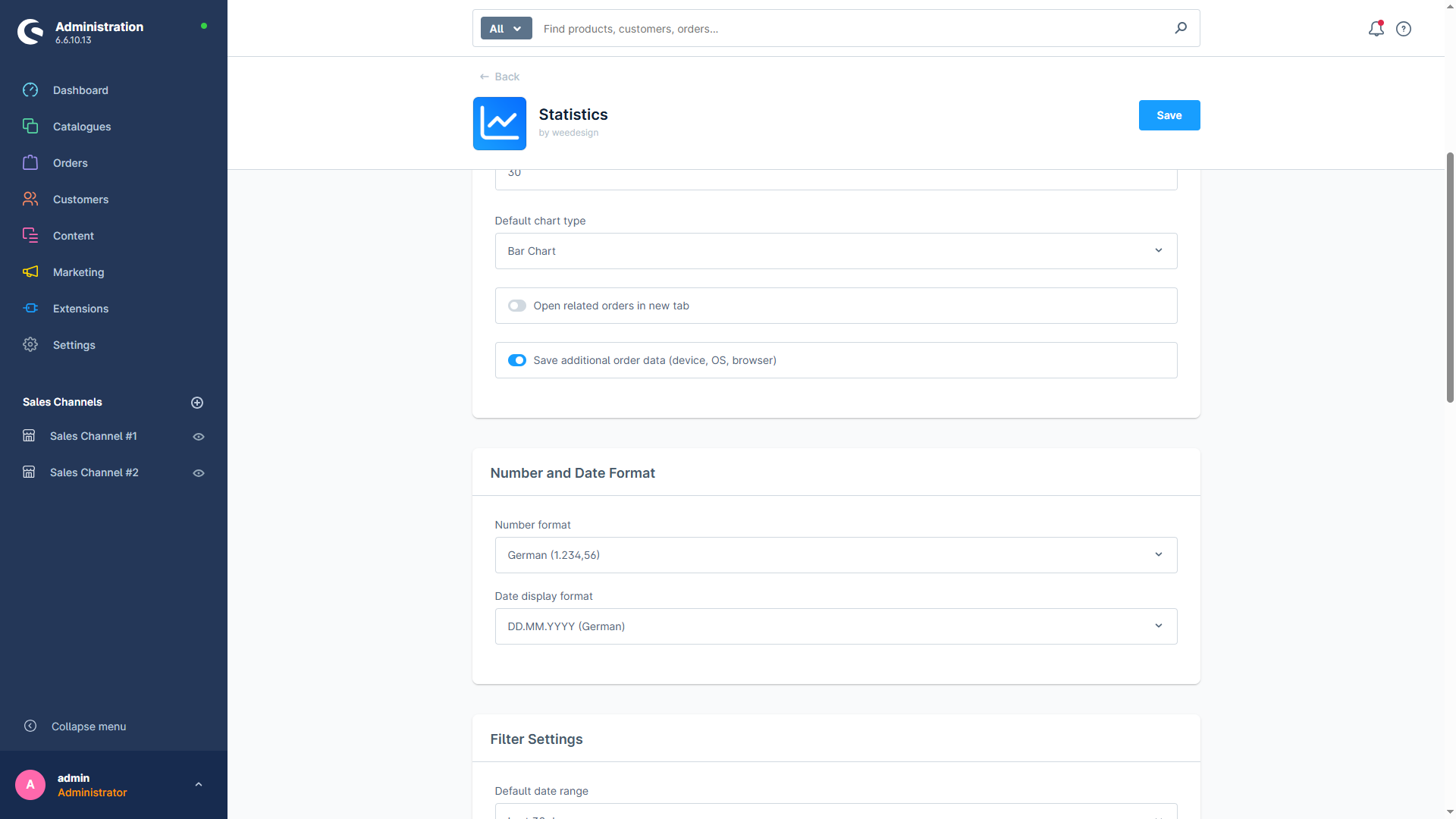Disable 'Save additional order data'

(516, 360)
